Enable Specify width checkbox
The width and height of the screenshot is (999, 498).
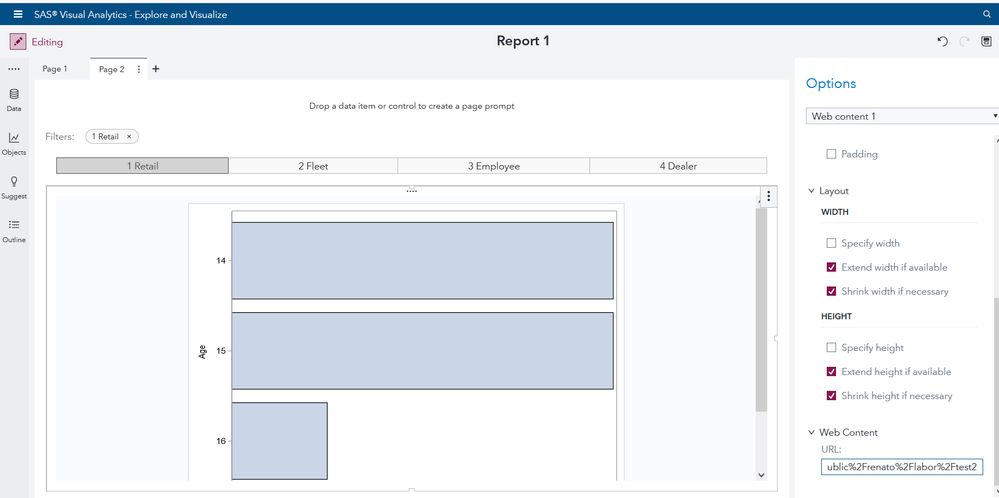(831, 243)
